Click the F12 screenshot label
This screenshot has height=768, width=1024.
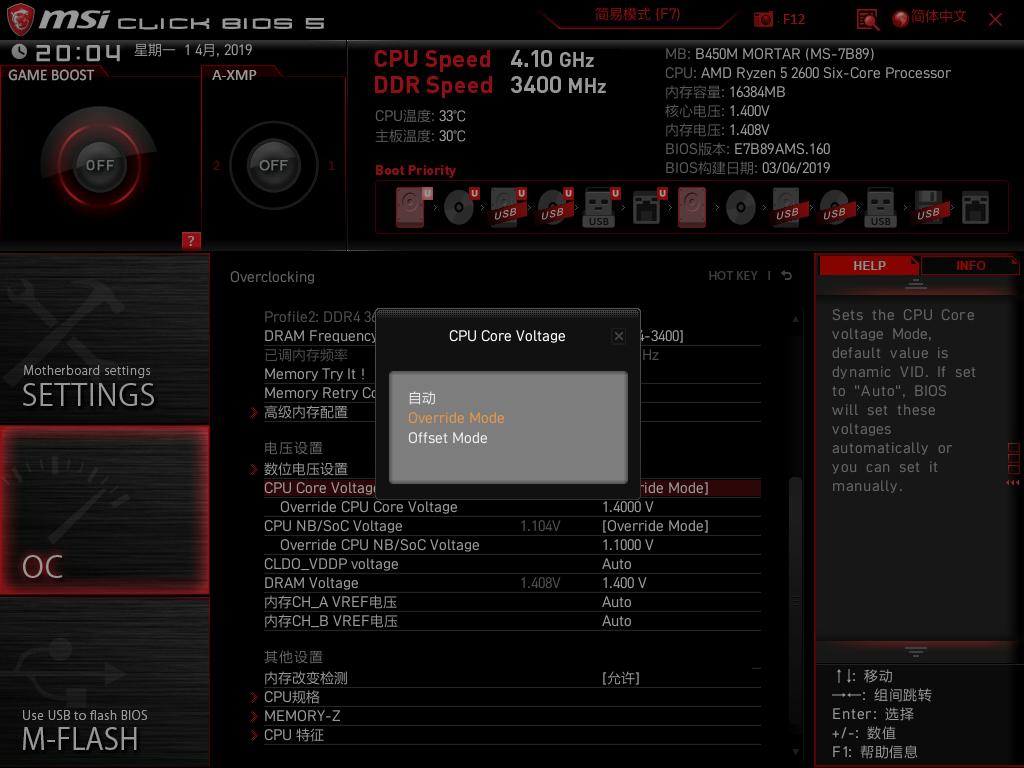click(x=793, y=20)
